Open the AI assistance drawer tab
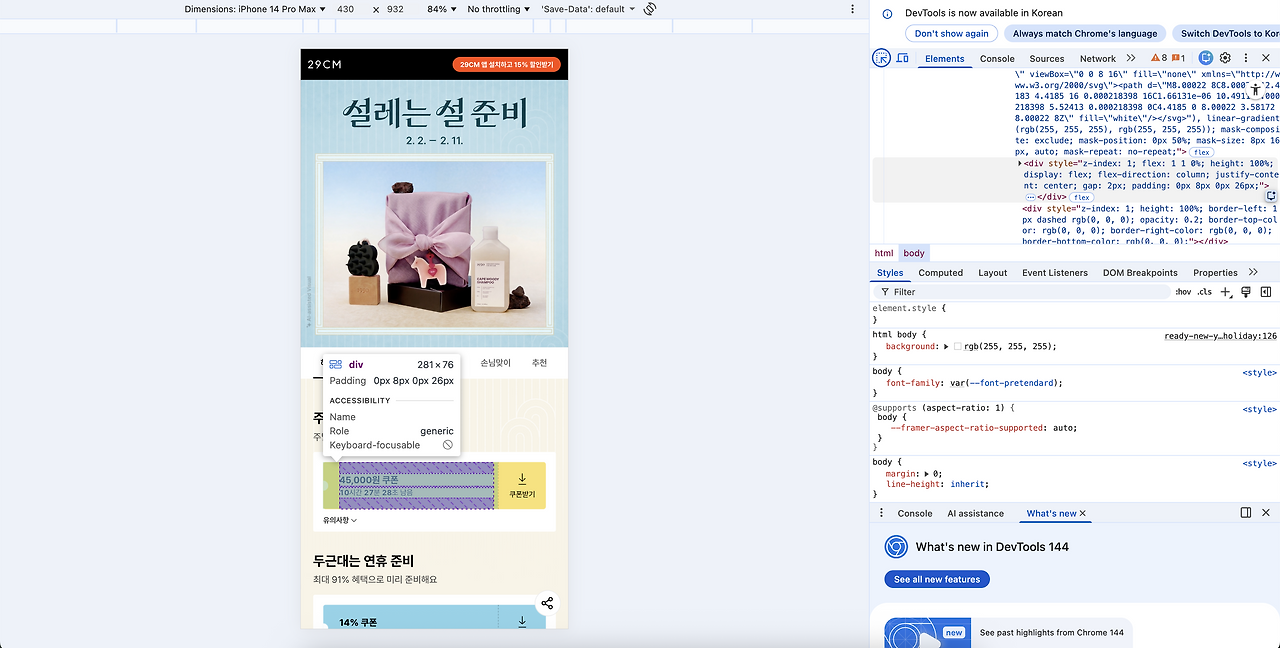This screenshot has width=1280, height=648. click(976, 513)
